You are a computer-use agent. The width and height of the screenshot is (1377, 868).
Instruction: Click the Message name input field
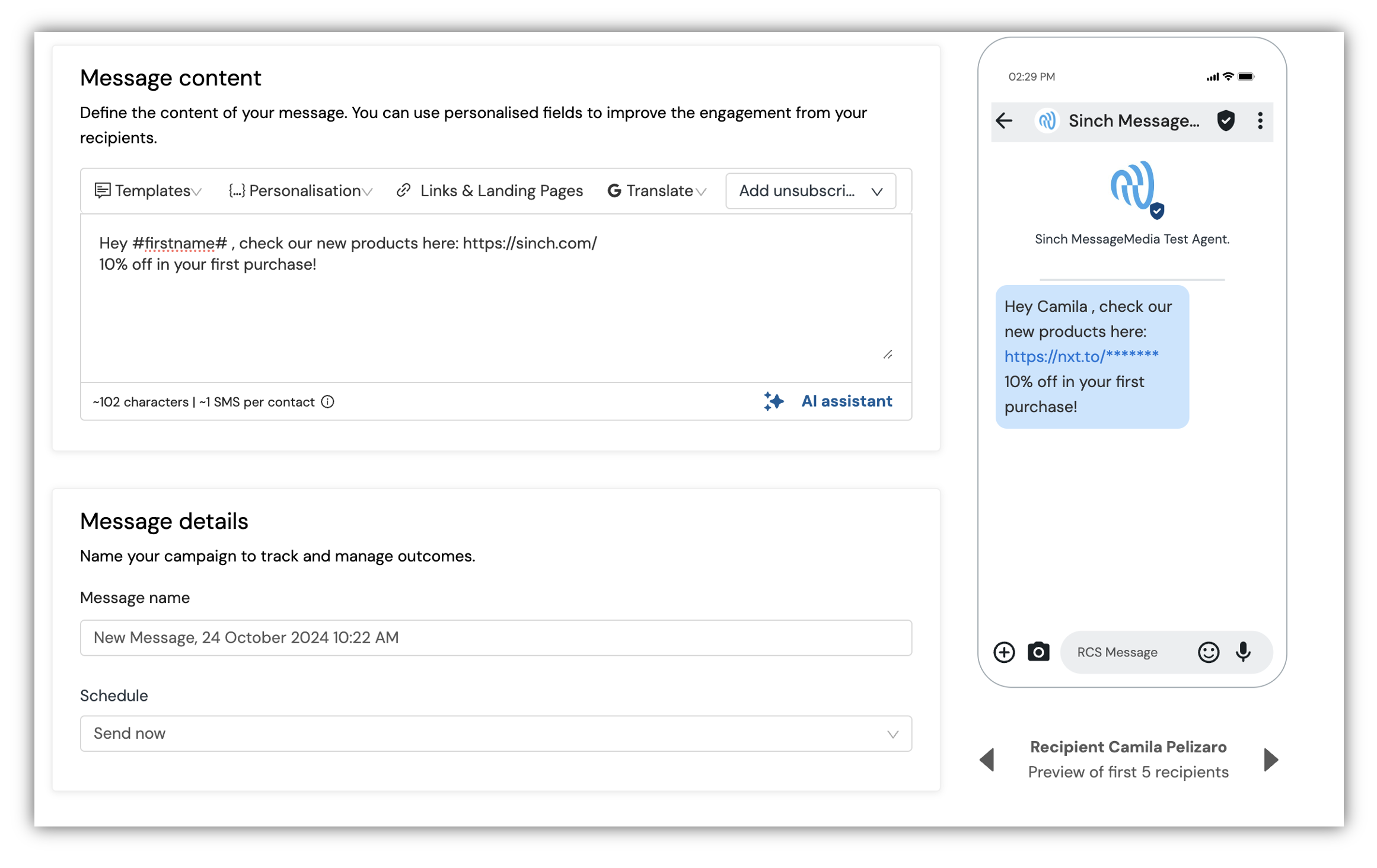[496, 638]
